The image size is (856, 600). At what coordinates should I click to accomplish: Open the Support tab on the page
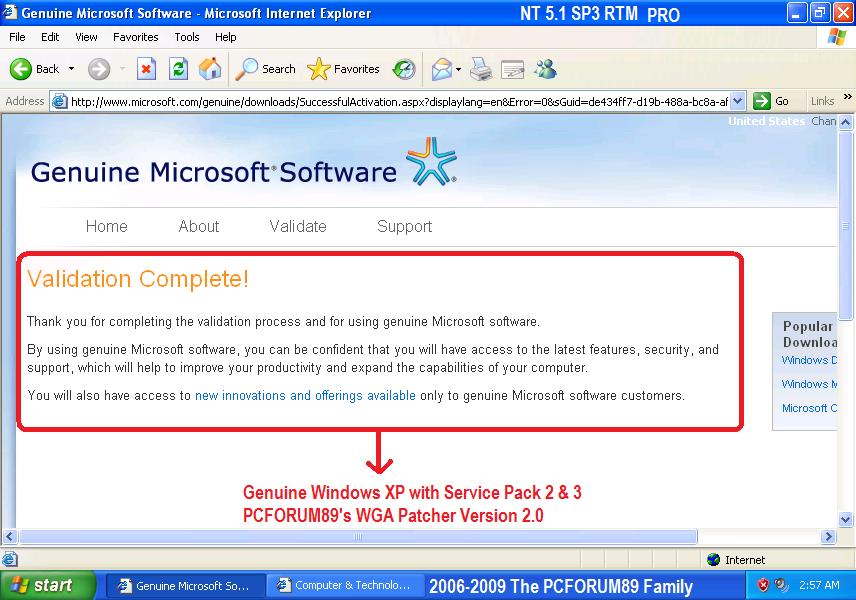click(405, 226)
